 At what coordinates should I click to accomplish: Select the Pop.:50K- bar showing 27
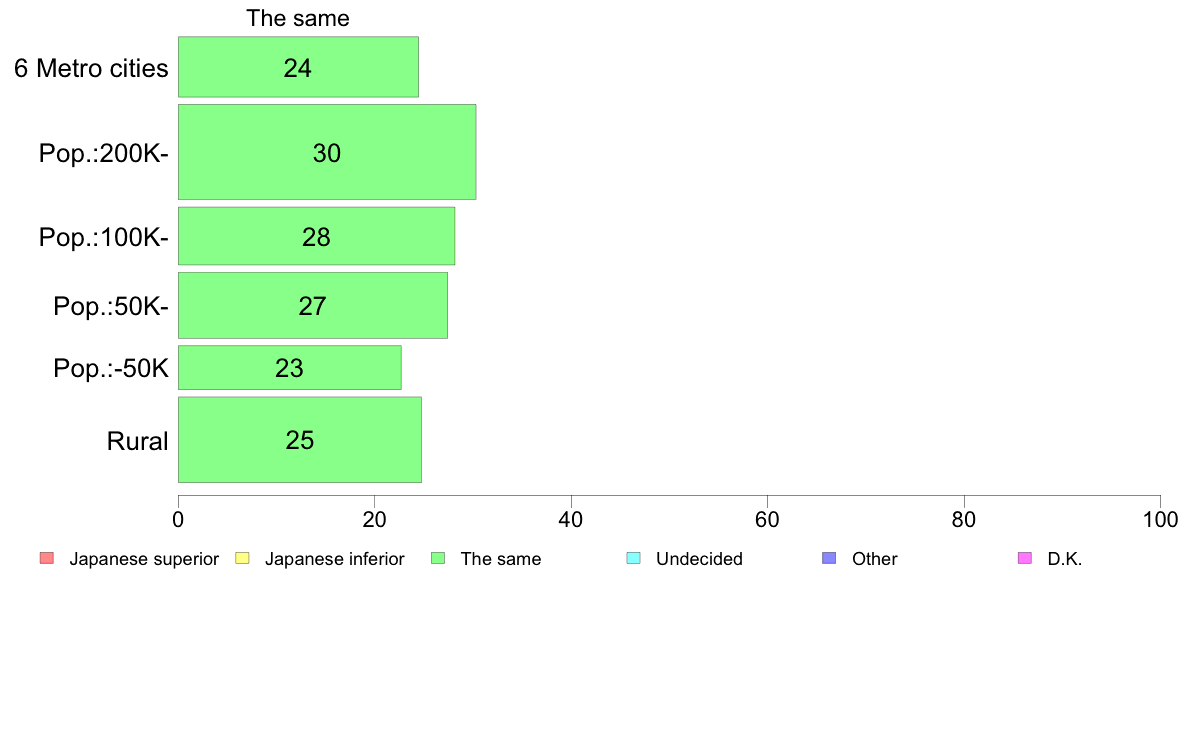click(312, 305)
